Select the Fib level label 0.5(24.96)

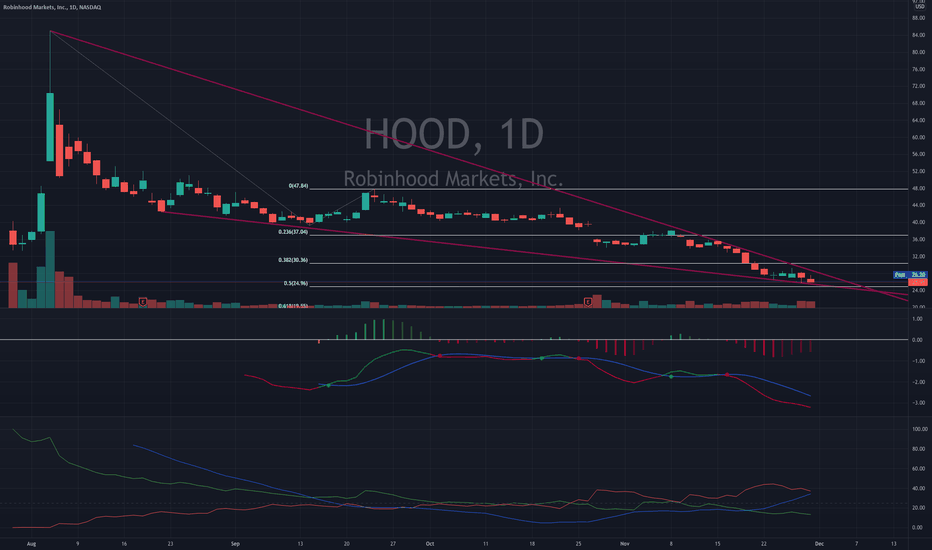tap(295, 284)
